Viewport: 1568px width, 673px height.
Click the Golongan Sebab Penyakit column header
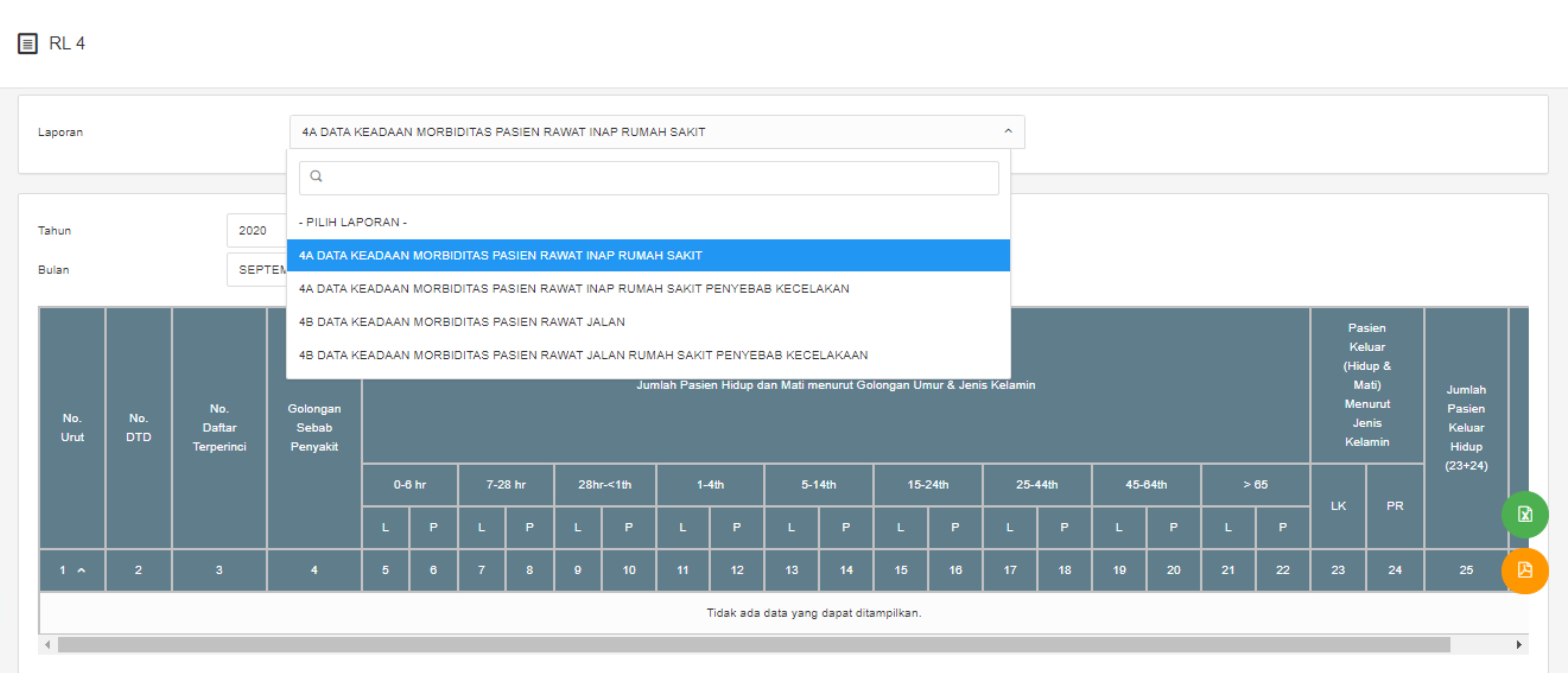pyautogui.click(x=314, y=428)
